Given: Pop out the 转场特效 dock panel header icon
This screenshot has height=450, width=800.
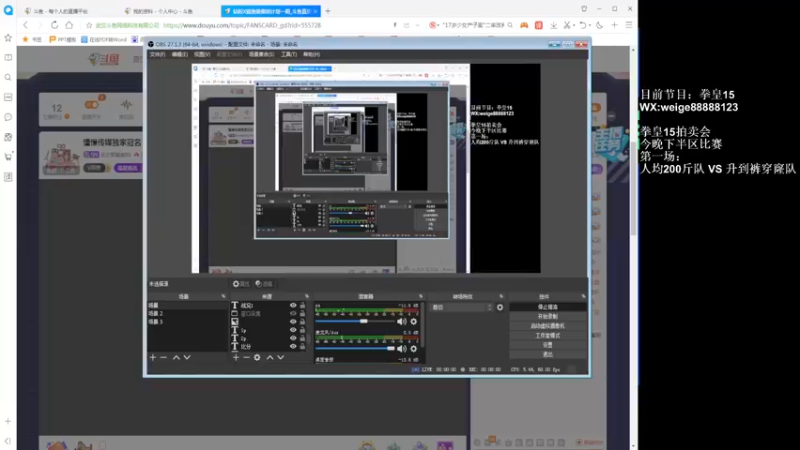Looking at the screenshot, I should 501,296.
